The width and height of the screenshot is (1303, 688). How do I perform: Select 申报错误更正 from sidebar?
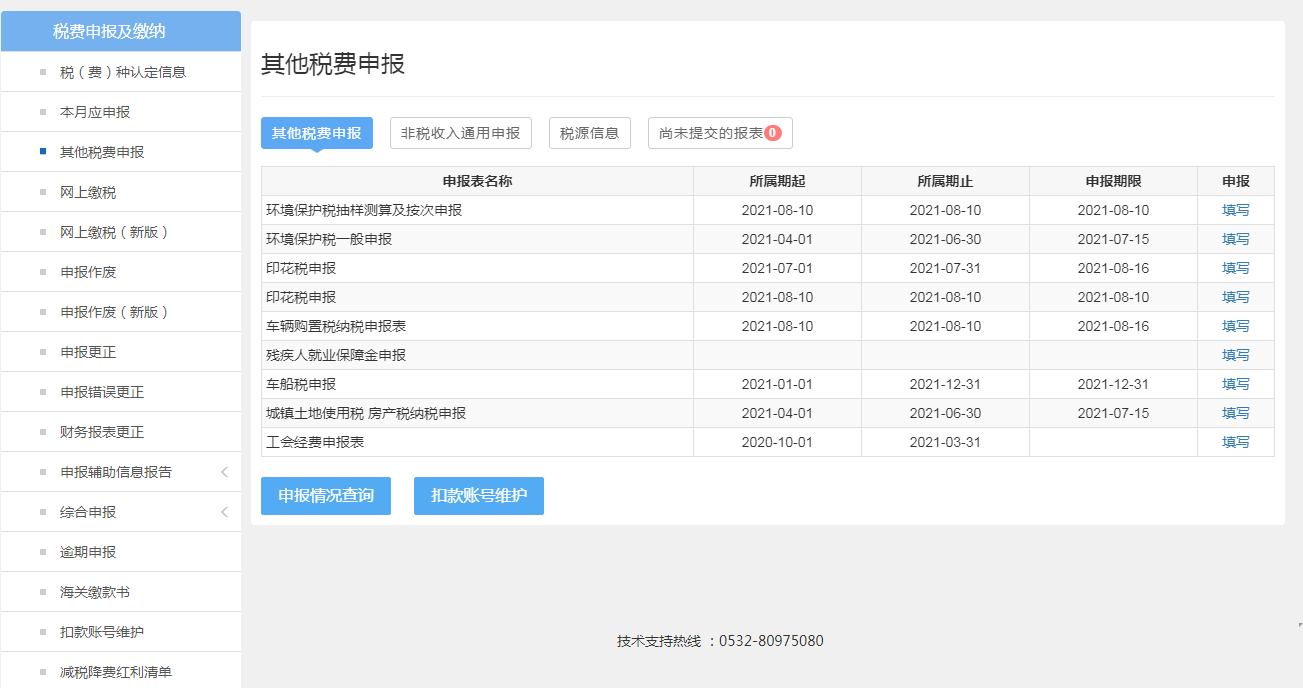tap(102, 392)
